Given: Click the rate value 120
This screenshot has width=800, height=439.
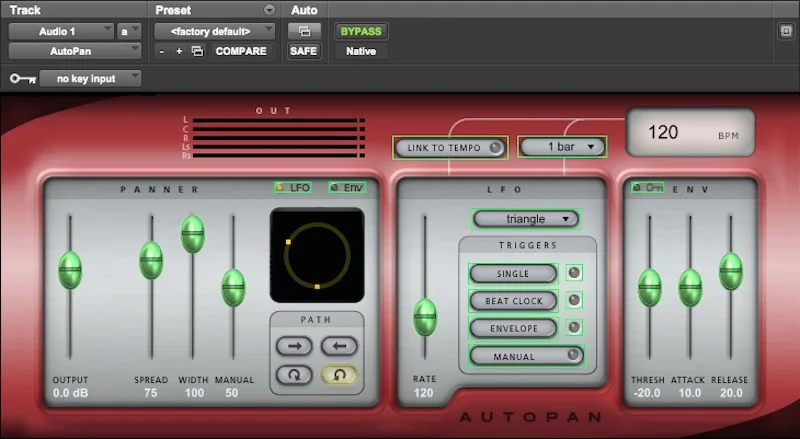Looking at the screenshot, I should (423, 393).
